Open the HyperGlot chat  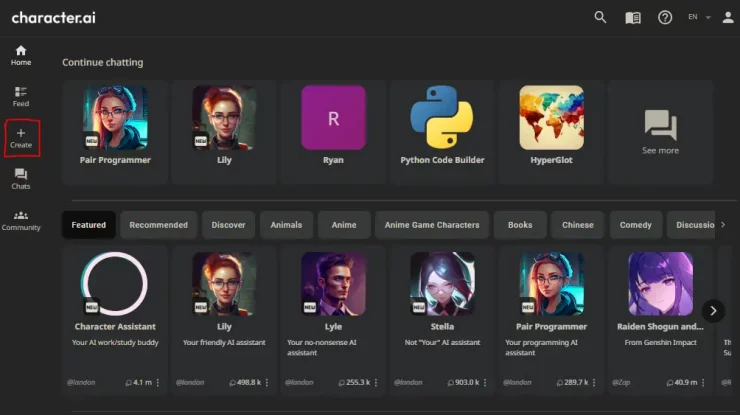tap(551, 132)
